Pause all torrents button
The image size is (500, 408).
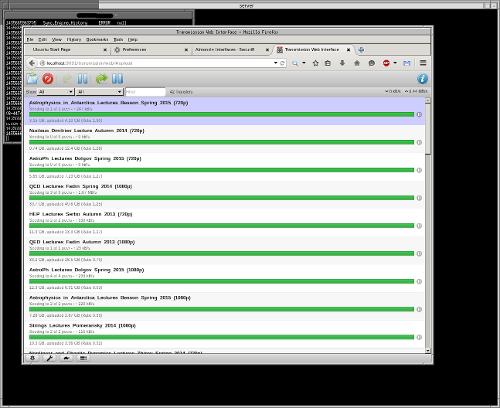click(x=117, y=79)
